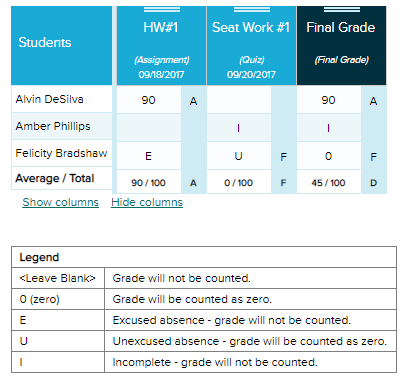Open the HW#1 assignment column header
Screen dimensions: 405x381
[x=161, y=46]
